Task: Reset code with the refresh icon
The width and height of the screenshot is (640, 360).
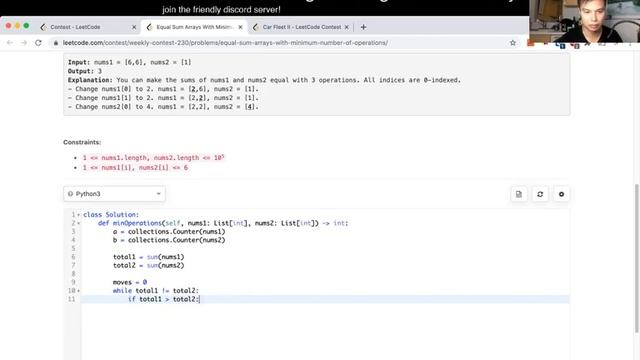Action: [540, 194]
